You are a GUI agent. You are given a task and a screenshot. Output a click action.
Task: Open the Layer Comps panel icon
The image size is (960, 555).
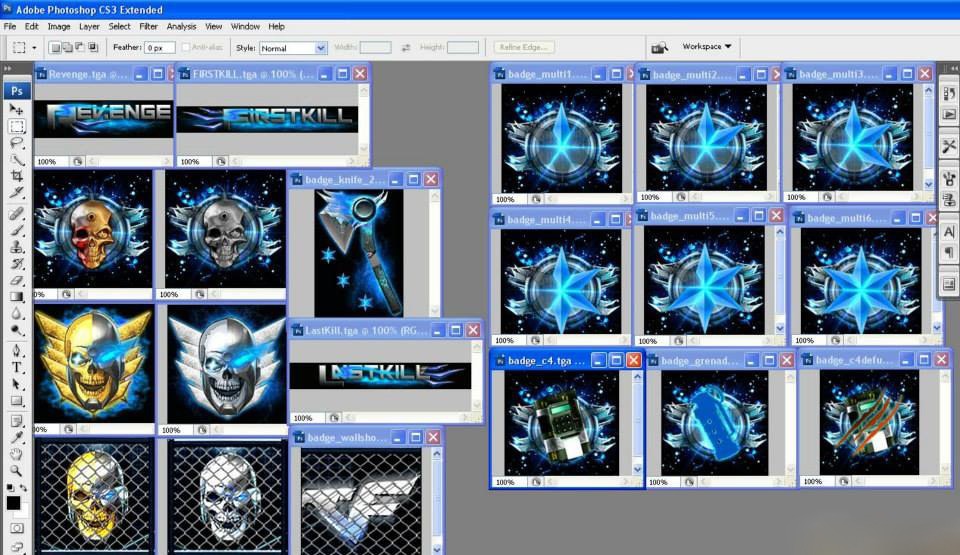(x=949, y=284)
